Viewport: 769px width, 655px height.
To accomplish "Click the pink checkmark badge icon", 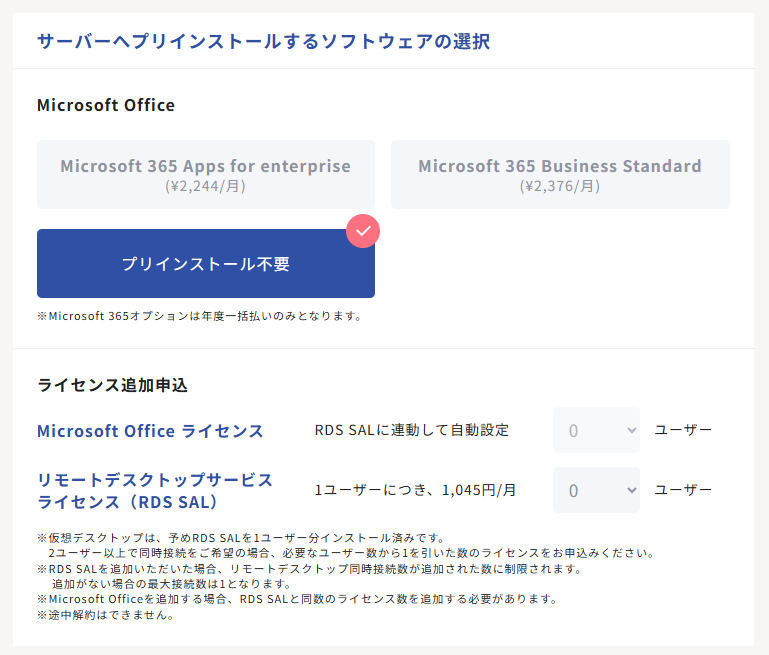I will pos(363,231).
